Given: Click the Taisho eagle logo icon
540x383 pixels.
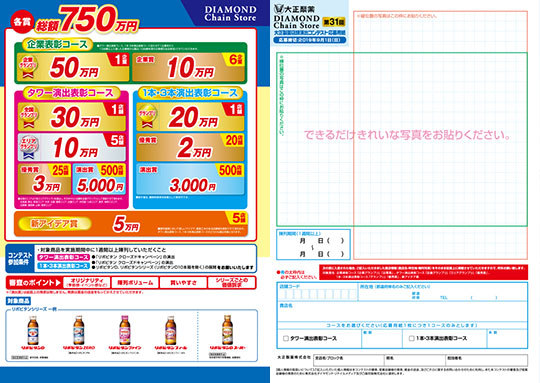Looking at the screenshot, I should point(278,8).
